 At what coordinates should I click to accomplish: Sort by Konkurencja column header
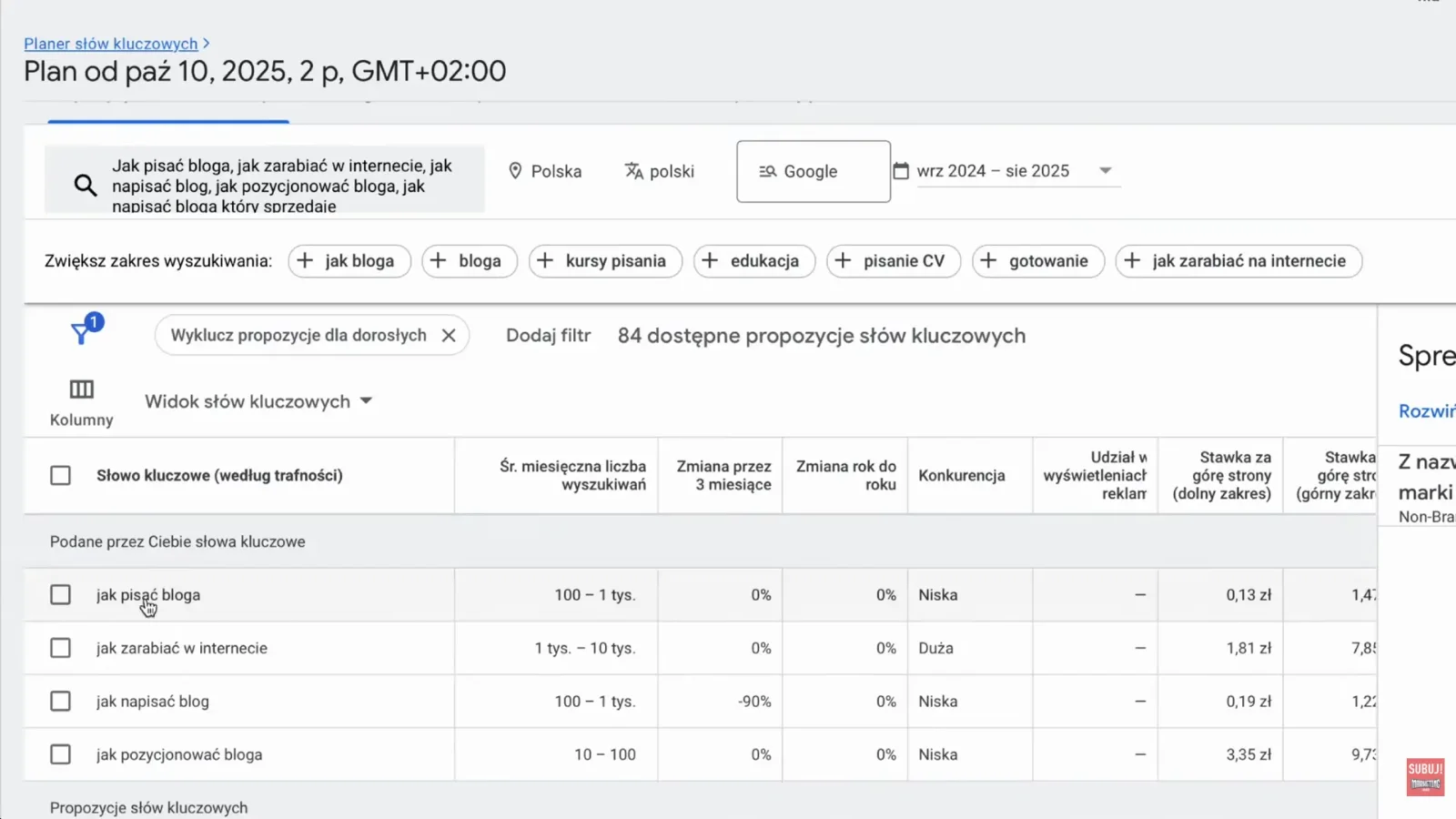pyautogui.click(x=962, y=475)
